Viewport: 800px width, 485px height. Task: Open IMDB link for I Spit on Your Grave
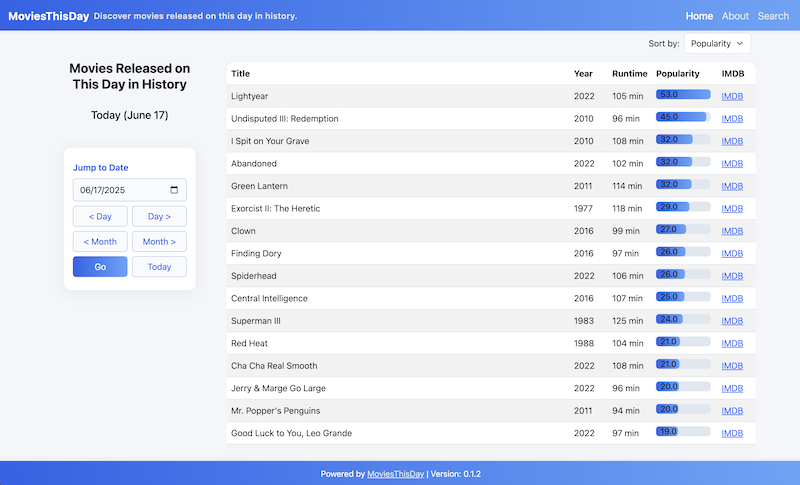[x=732, y=141]
